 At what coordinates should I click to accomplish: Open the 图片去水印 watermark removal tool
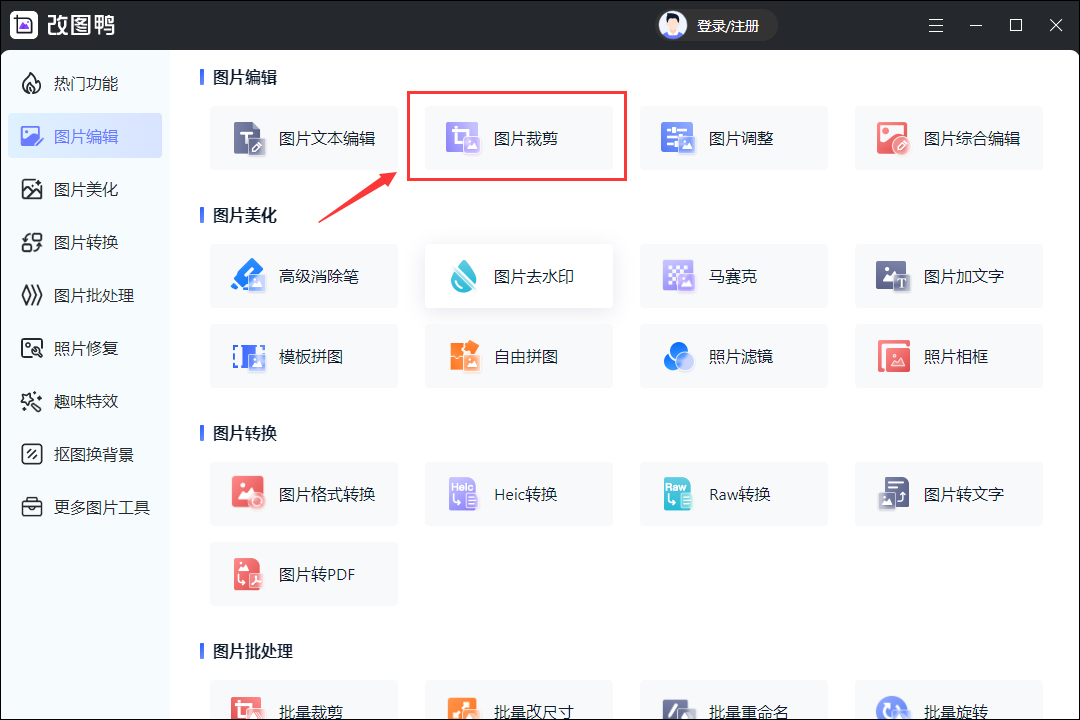(x=518, y=276)
